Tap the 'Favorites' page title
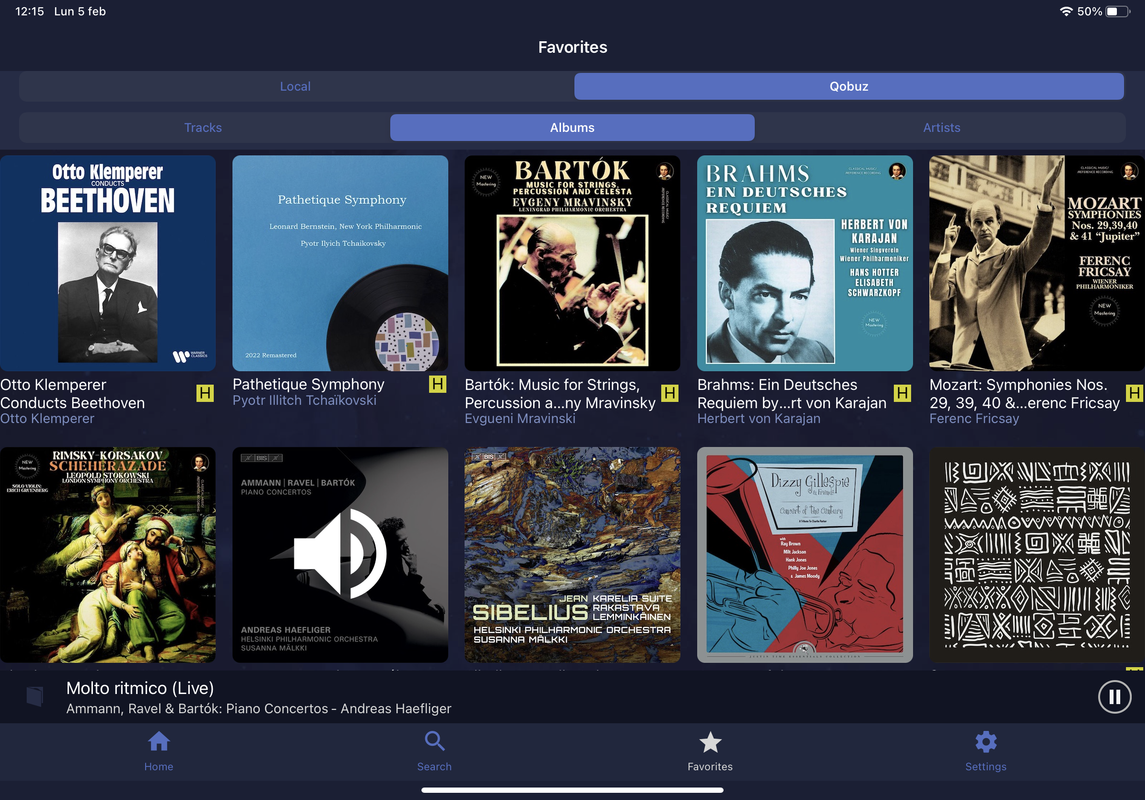The height and width of the screenshot is (800, 1145). pos(572,47)
